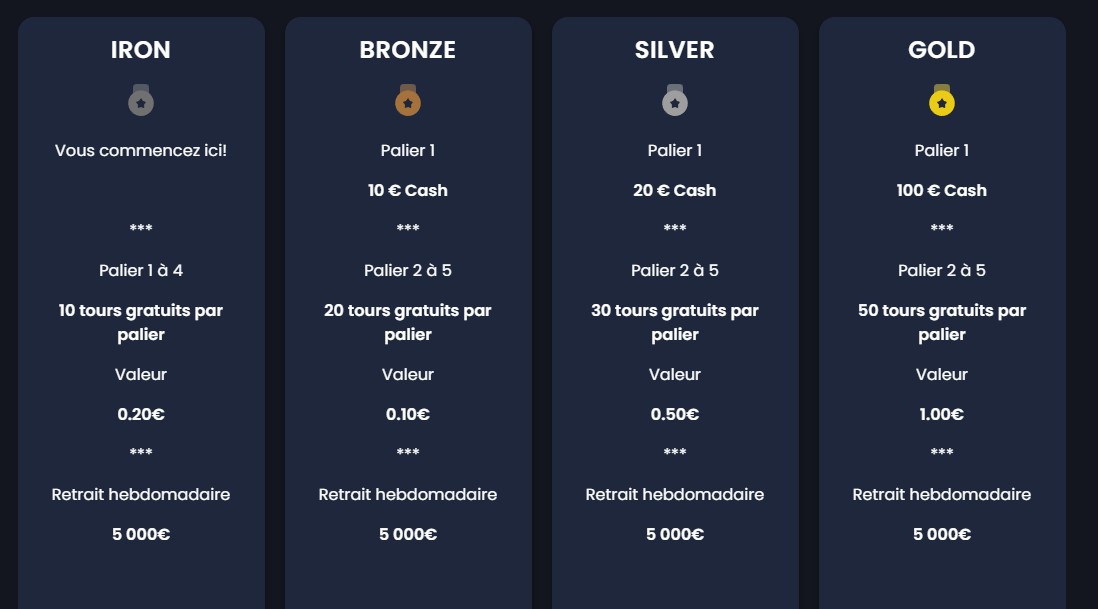
Task: Click the Bronze tier medal icon
Action: point(408,101)
